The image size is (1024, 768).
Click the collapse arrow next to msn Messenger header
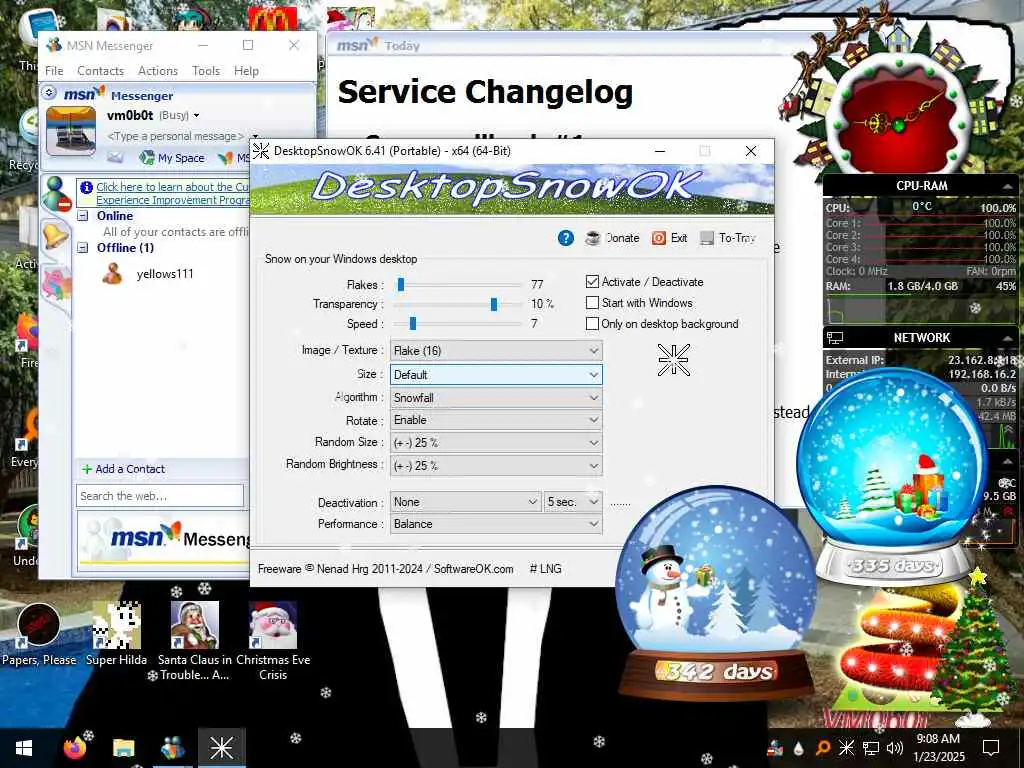(x=49, y=93)
